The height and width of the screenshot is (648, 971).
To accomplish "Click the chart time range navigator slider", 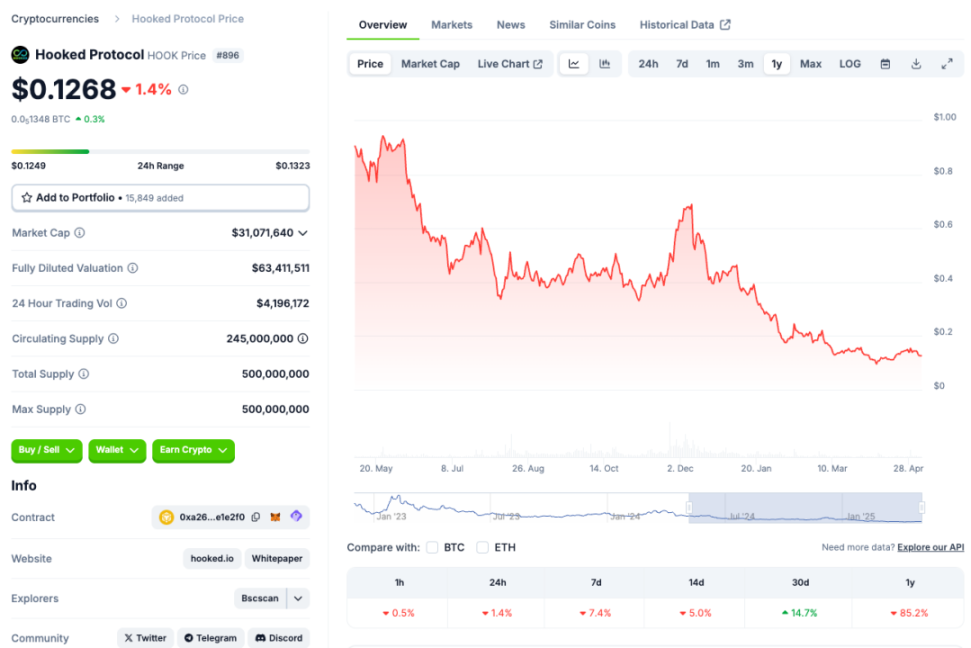I will coord(805,507).
